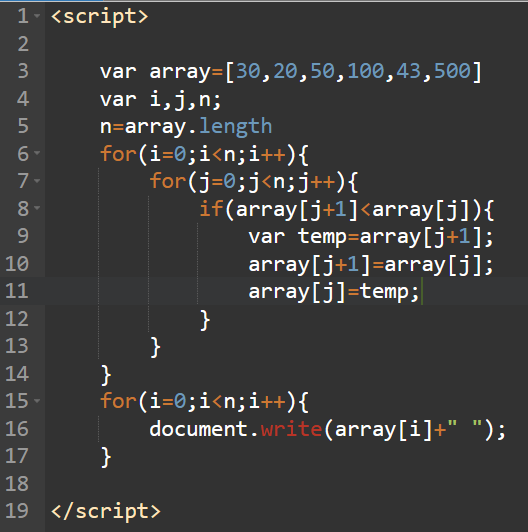Click the opening script tag text
This screenshot has width=528, height=532.
point(99,16)
